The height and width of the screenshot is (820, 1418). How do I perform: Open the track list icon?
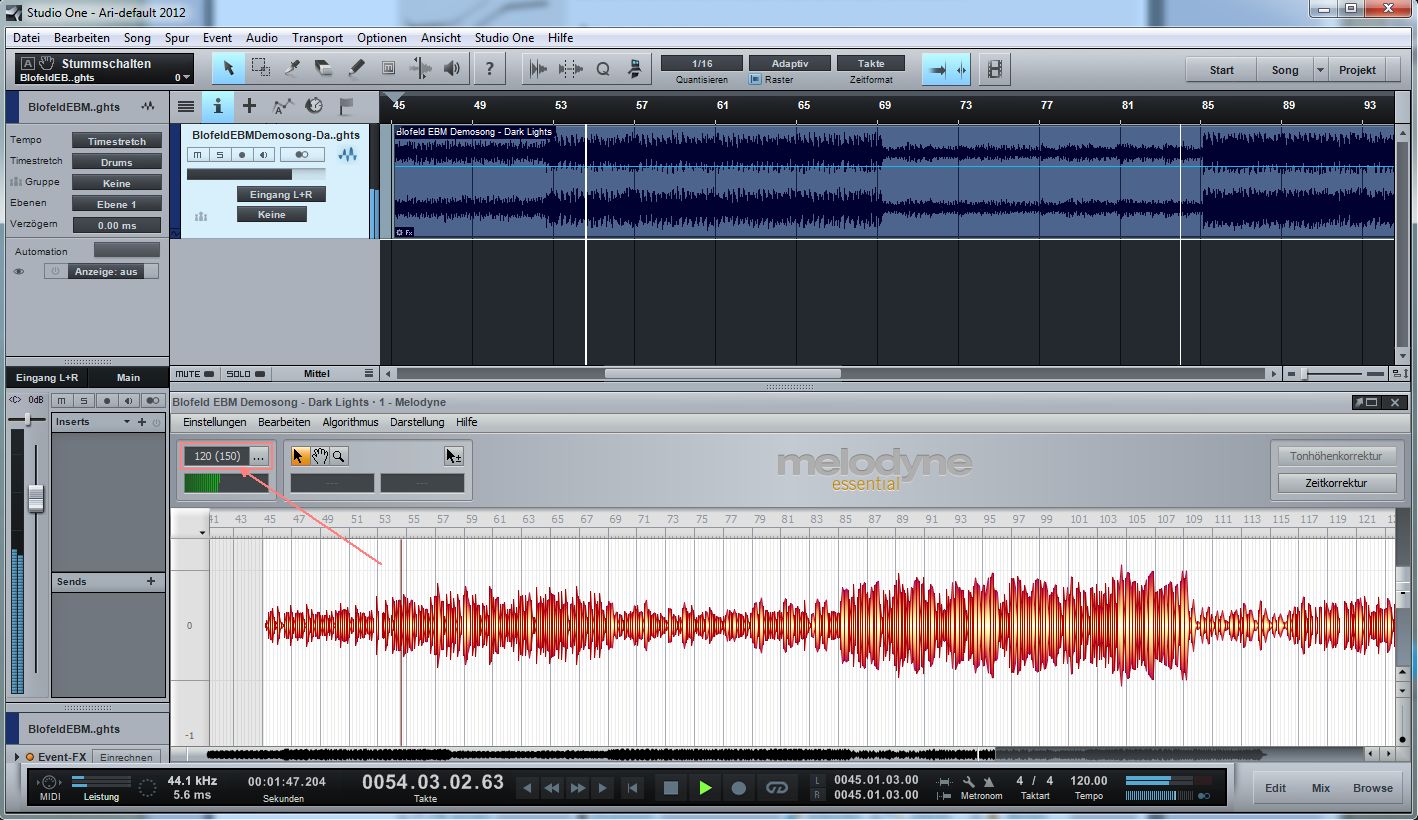pos(186,105)
